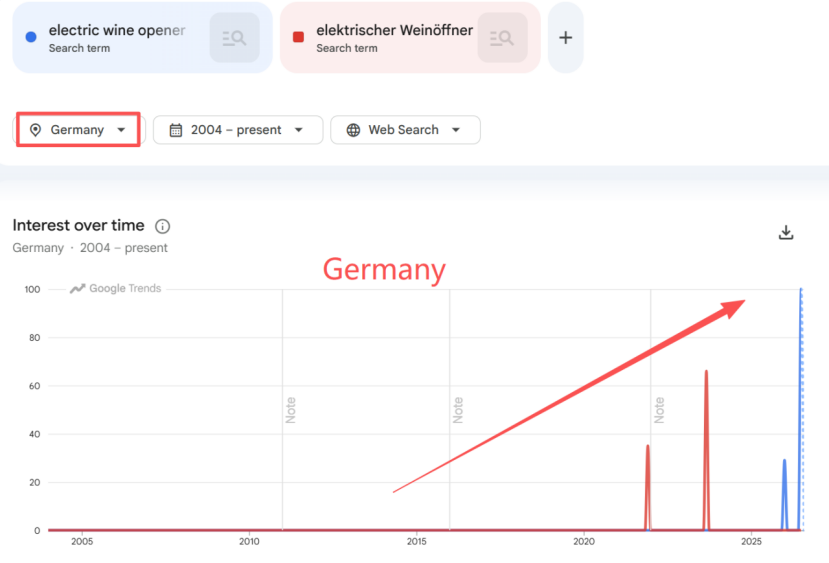Click the Note marker near 2016
Screen dimensions: 829x563
coord(458,410)
